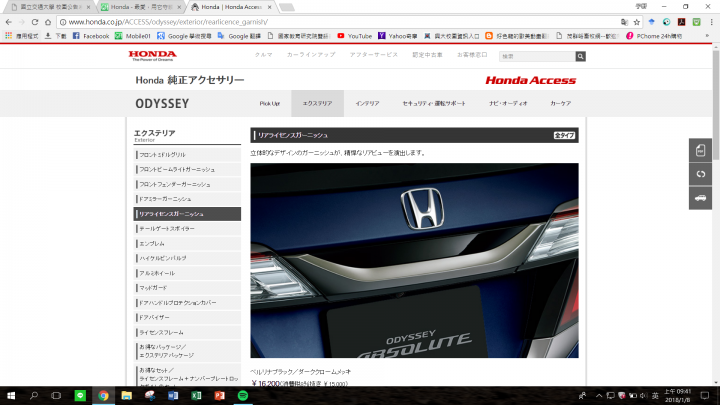Screen dimensions: 720x405
Task: Go back using browser back arrow
Action: [x=9, y=22]
